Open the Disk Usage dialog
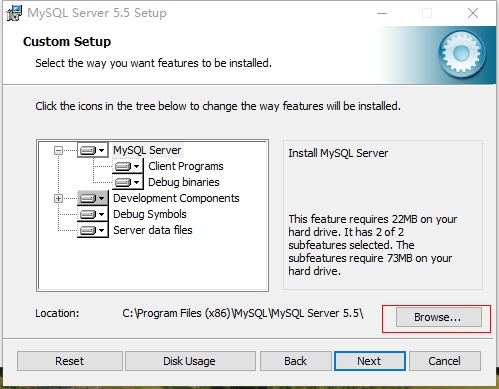499x389 pixels. 190,361
